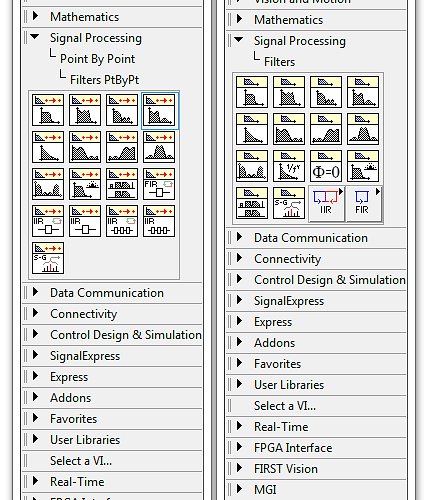This screenshot has height=500, width=429.
Task: Select the non-PtByPt Savitzky-Golay Filter icon
Action: (289, 203)
